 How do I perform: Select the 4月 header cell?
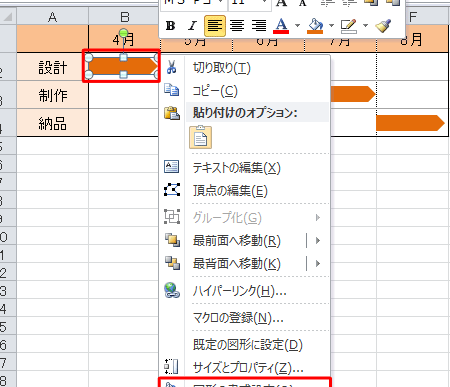click(124, 39)
